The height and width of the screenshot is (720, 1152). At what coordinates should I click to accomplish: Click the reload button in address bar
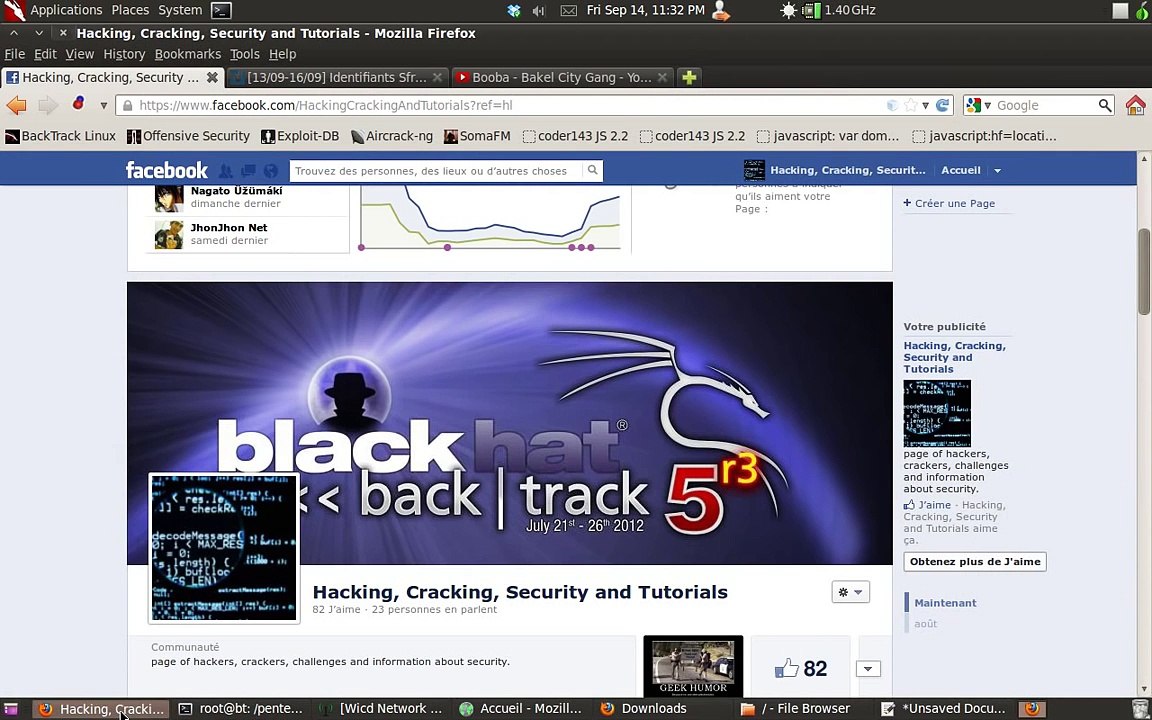click(943, 105)
